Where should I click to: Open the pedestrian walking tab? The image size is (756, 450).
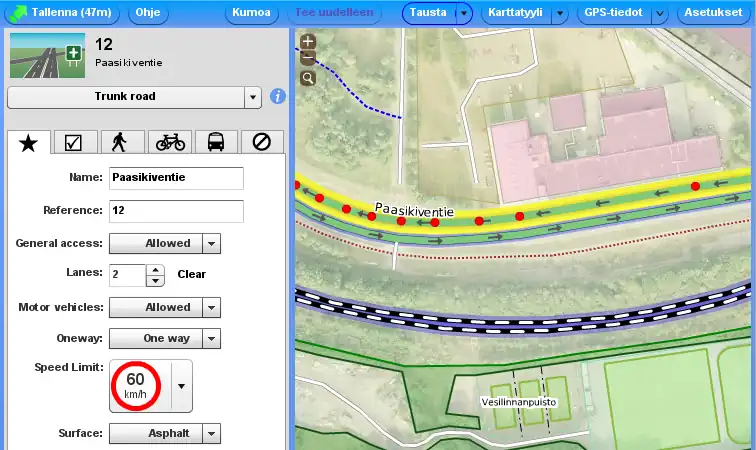click(x=120, y=142)
